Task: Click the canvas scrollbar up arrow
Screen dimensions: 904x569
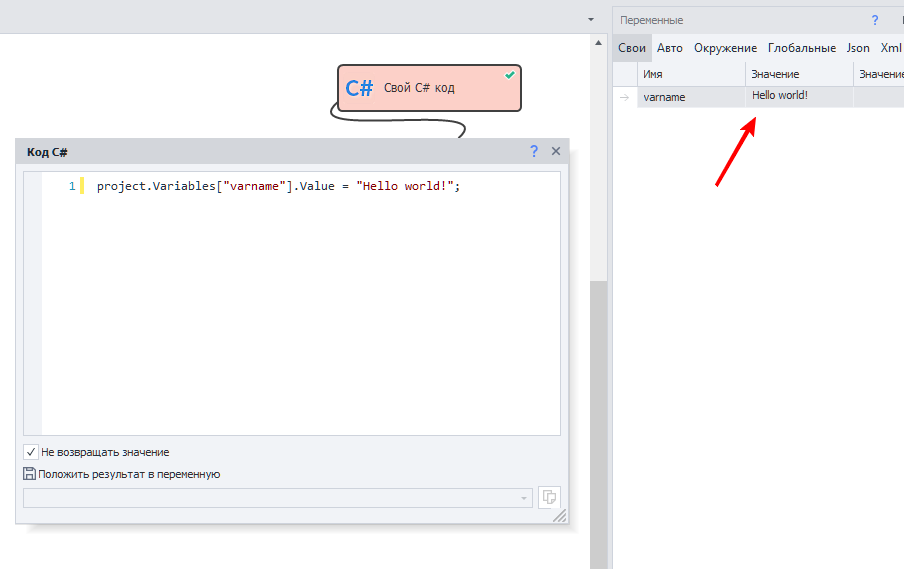Action: (598, 44)
